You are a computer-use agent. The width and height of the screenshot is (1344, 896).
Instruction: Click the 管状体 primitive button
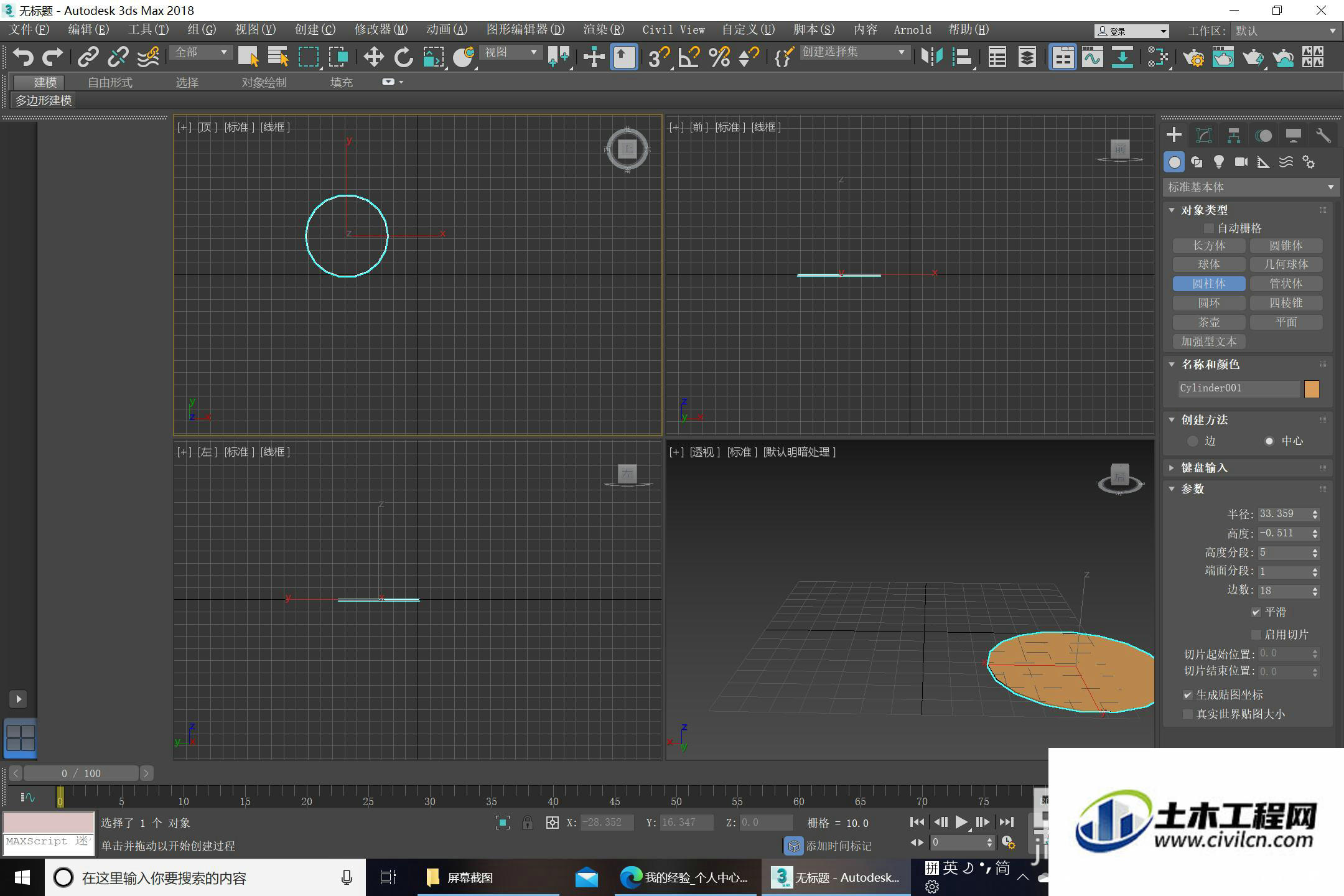coord(1286,284)
